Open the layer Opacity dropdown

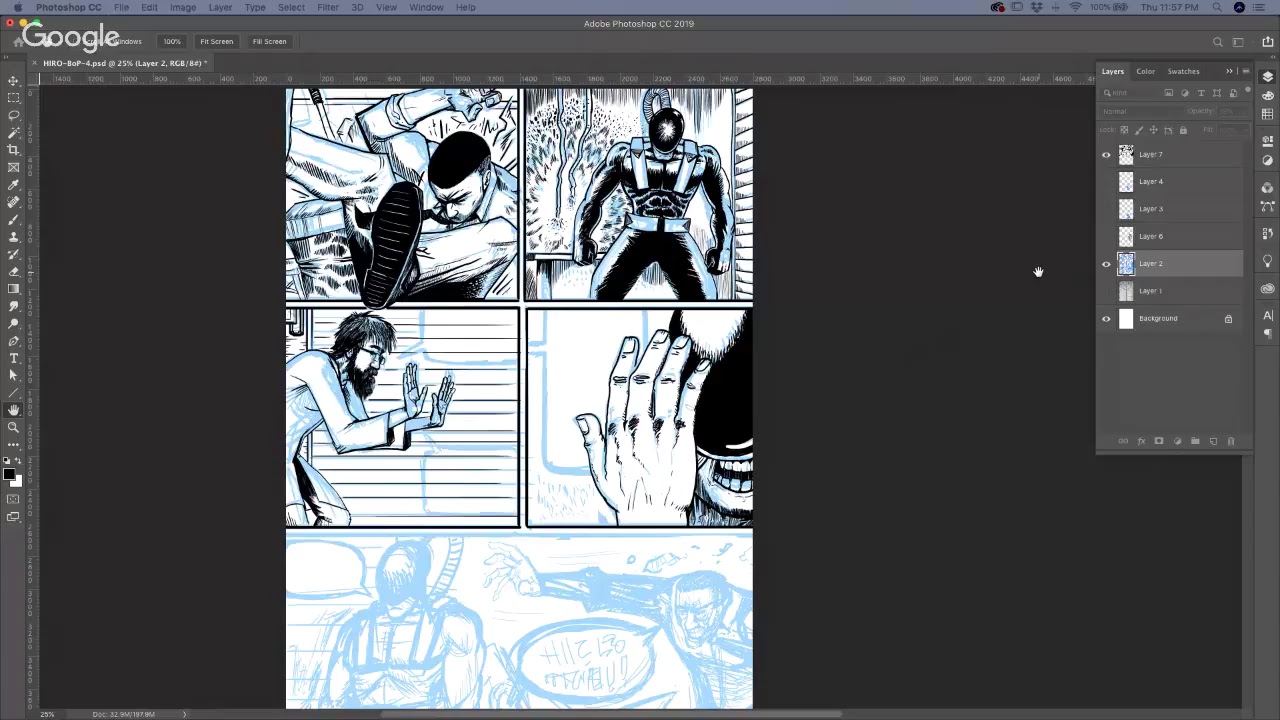click(x=1231, y=111)
